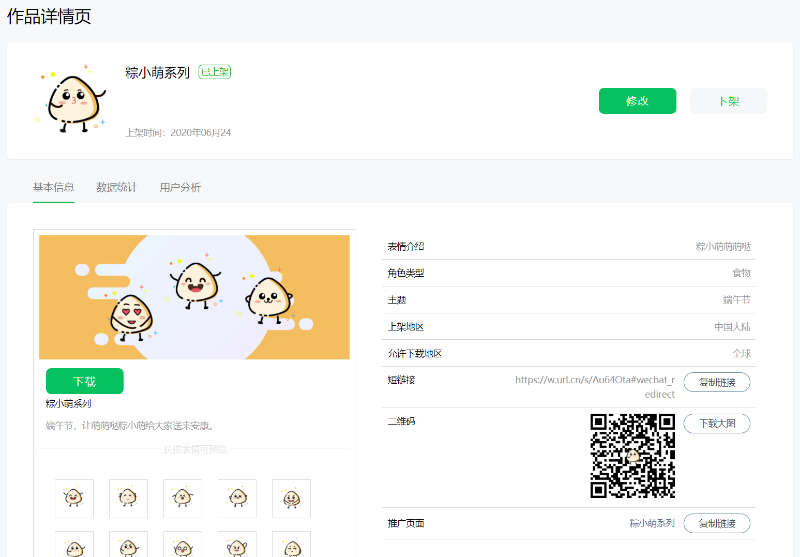The image size is (800, 557).
Task: Click the green 修改 button
Action: pos(637,101)
